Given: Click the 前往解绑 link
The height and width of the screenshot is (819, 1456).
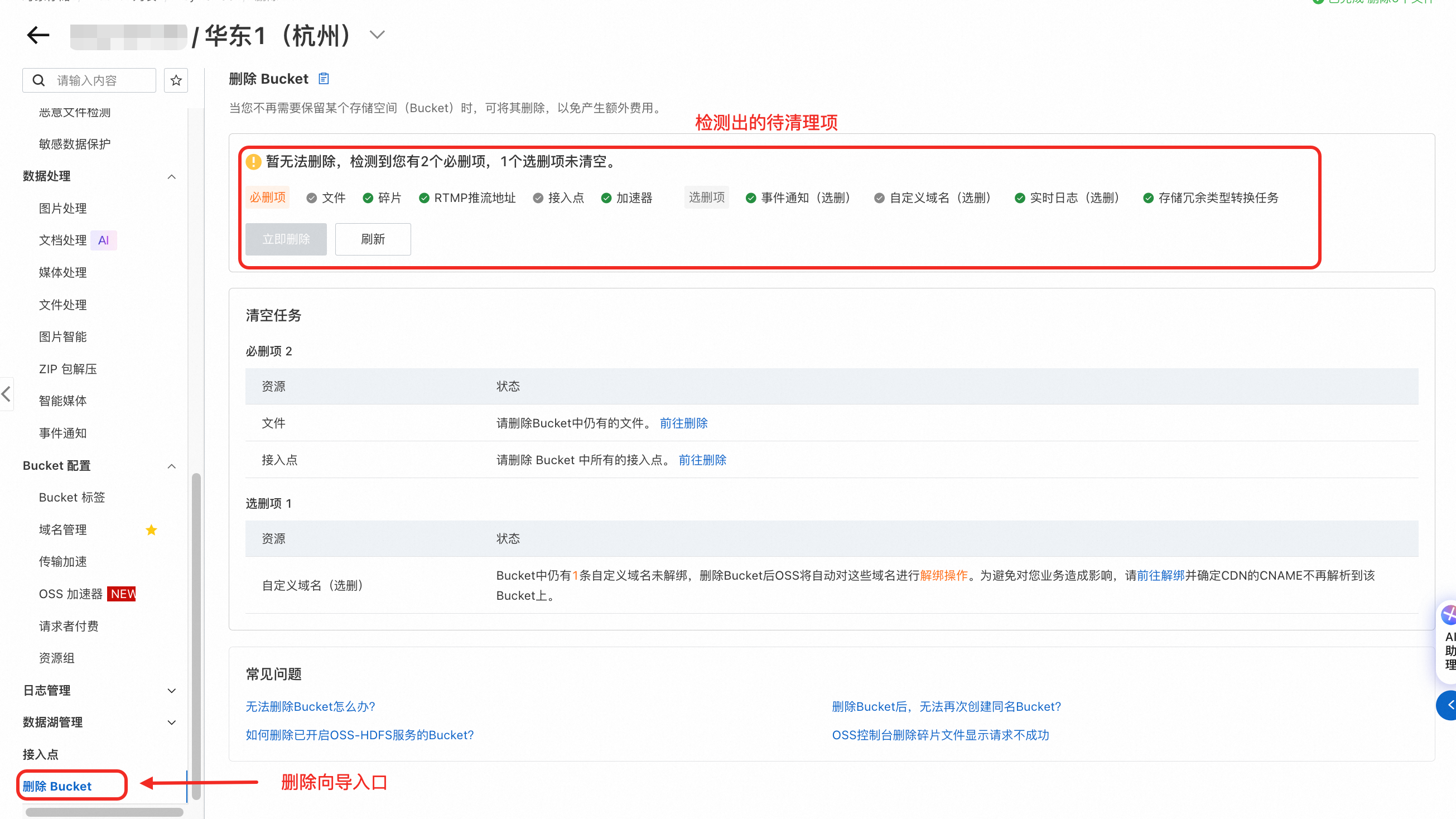Looking at the screenshot, I should coord(1160,575).
